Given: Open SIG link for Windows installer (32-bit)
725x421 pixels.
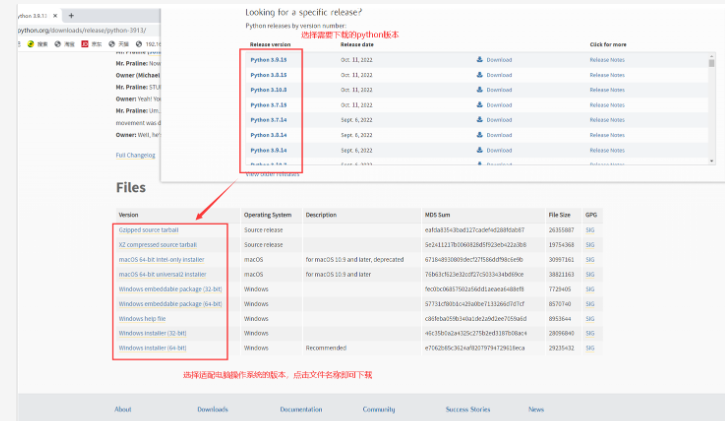Looking at the screenshot, I should (x=590, y=333).
